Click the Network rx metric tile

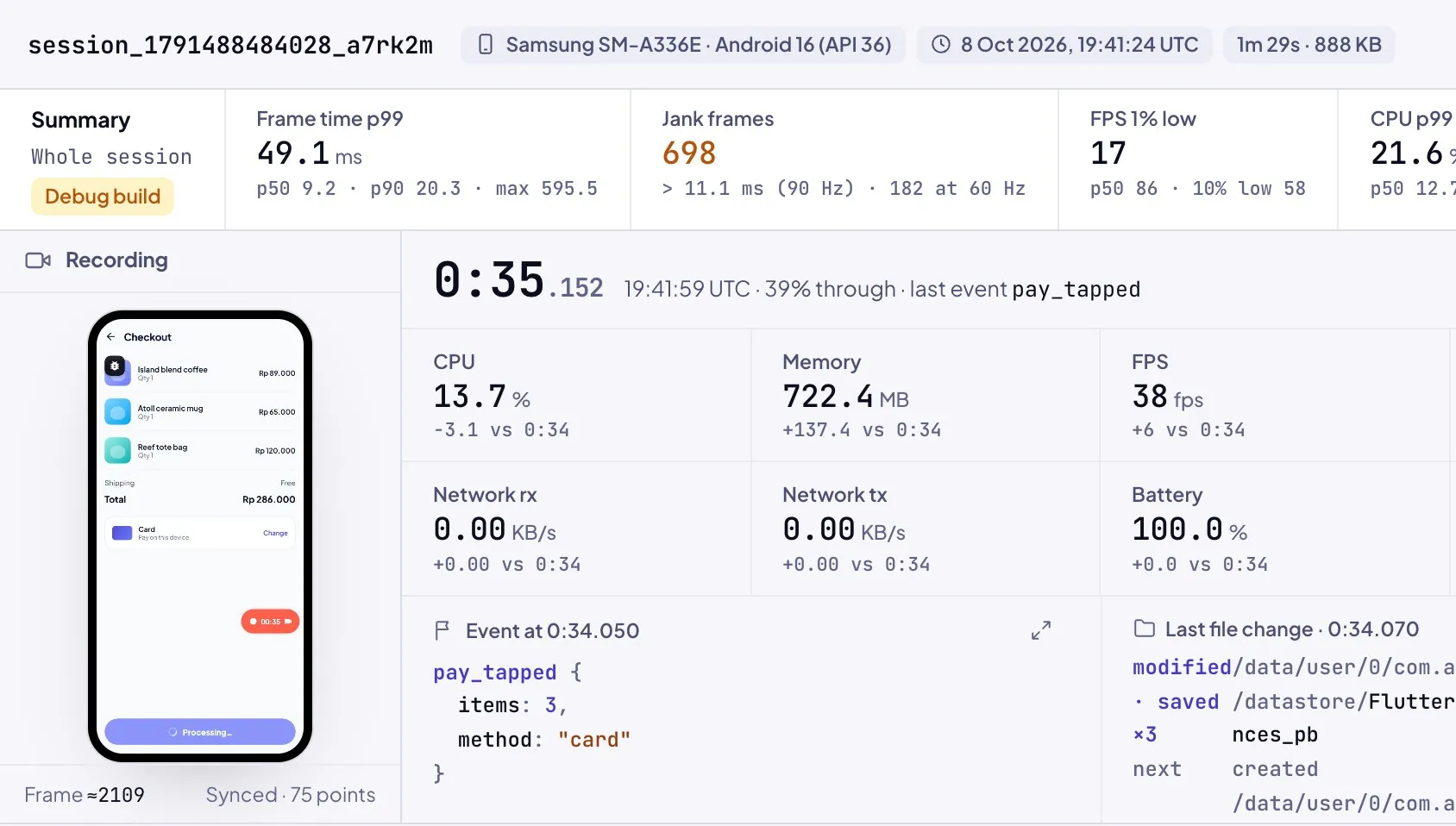pyautogui.click(x=576, y=529)
